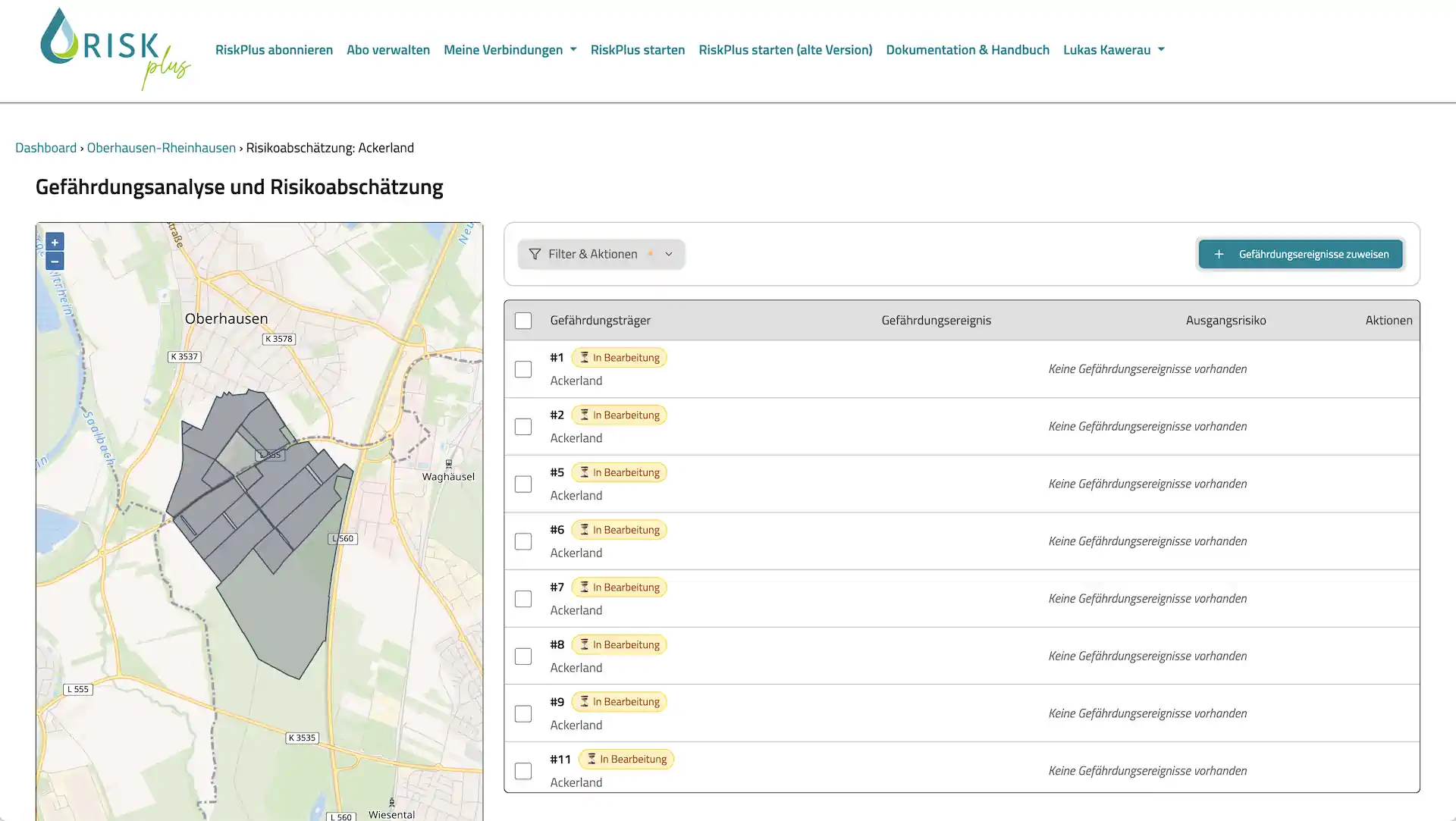Click the Gefährdungsträger column header

pos(601,321)
